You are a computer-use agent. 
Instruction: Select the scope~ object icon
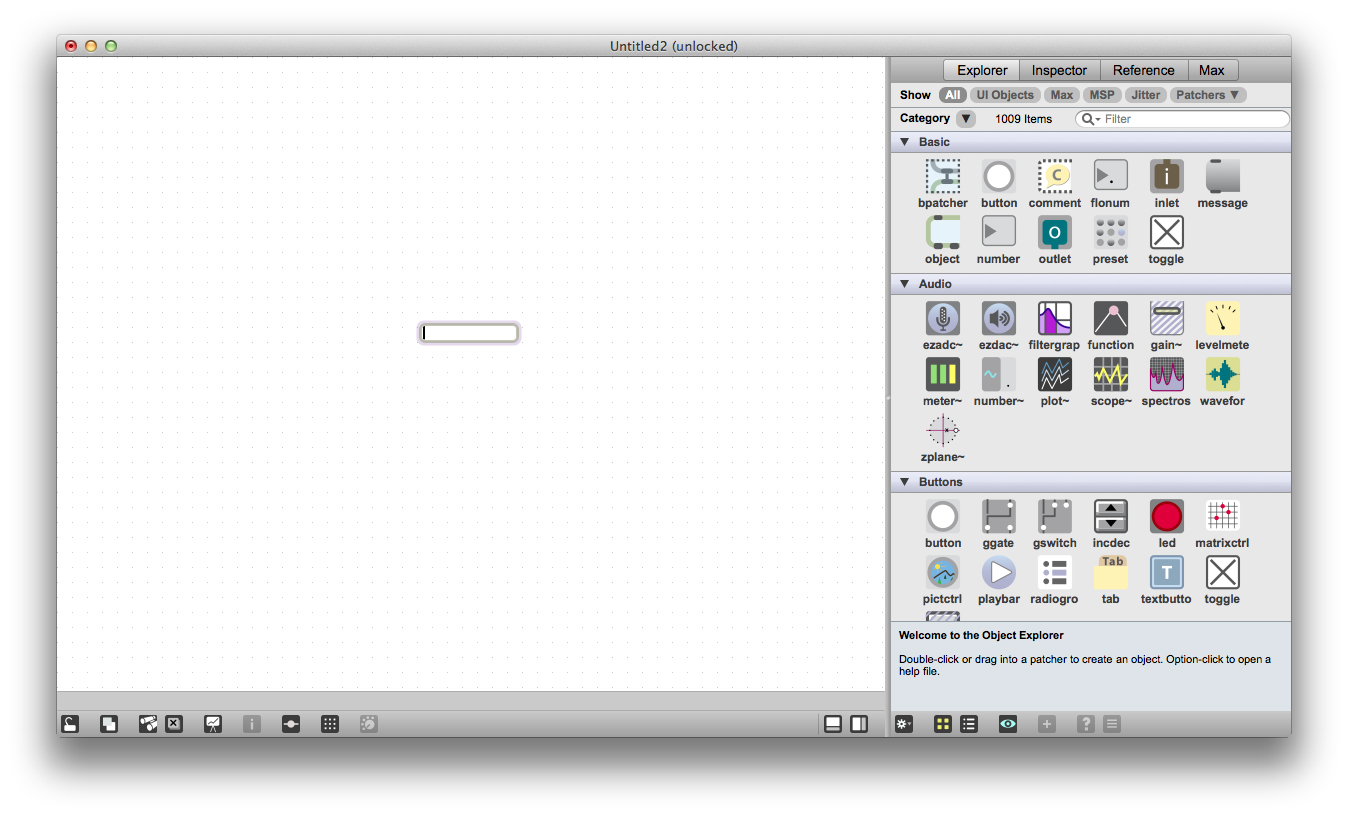1110,375
